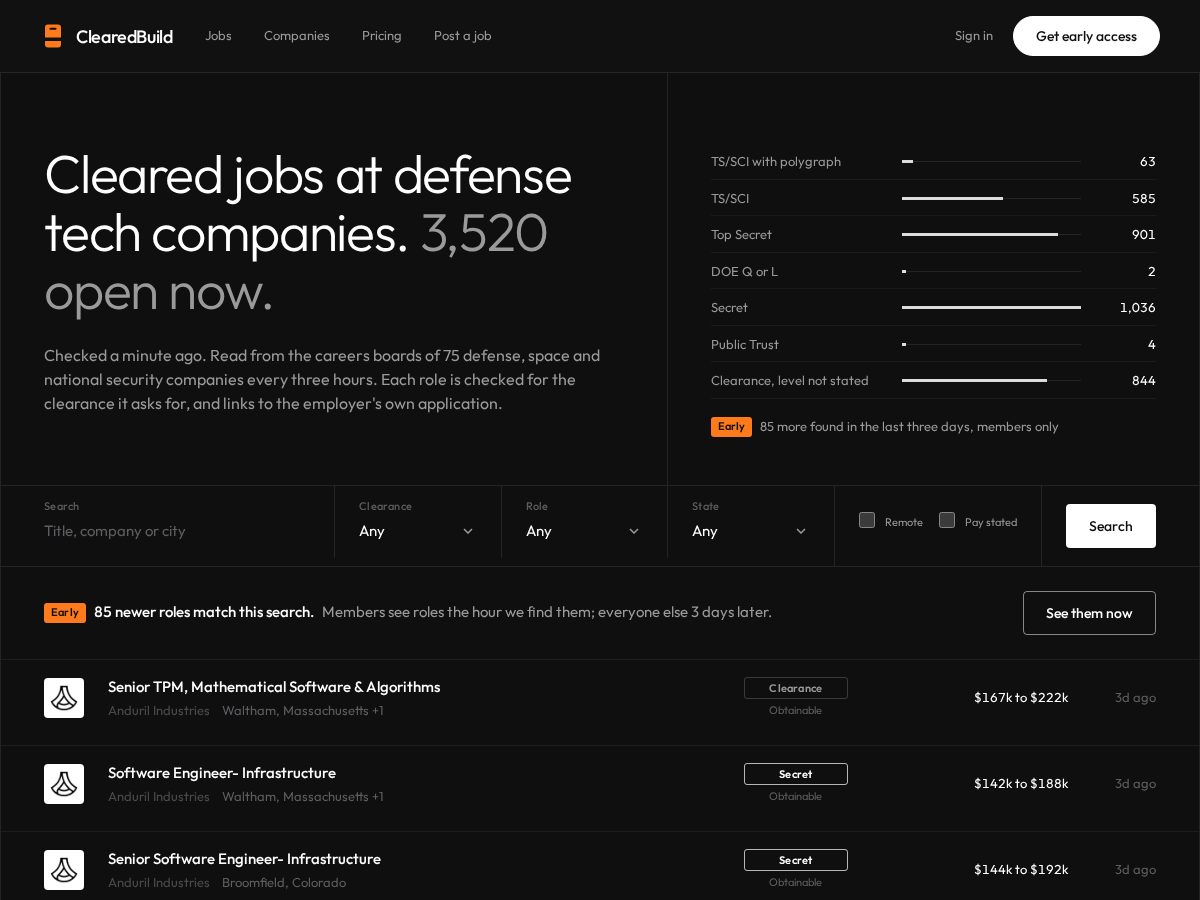
Task: Click $144k to $192k salary
Action: pos(1021,869)
